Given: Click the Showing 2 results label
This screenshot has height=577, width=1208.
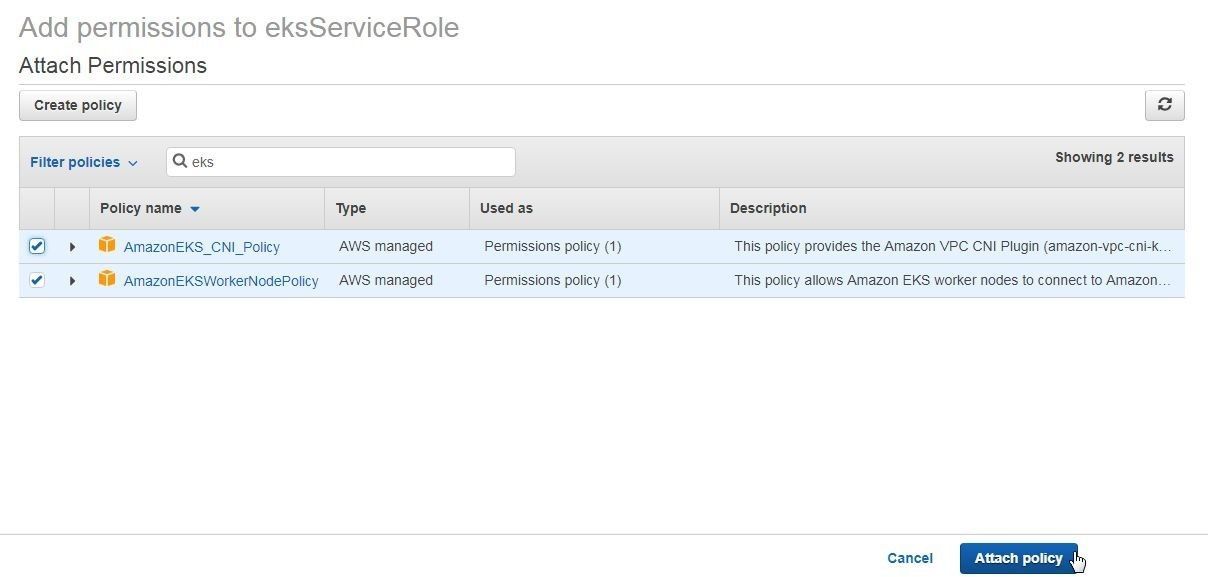Looking at the screenshot, I should tap(1114, 157).
